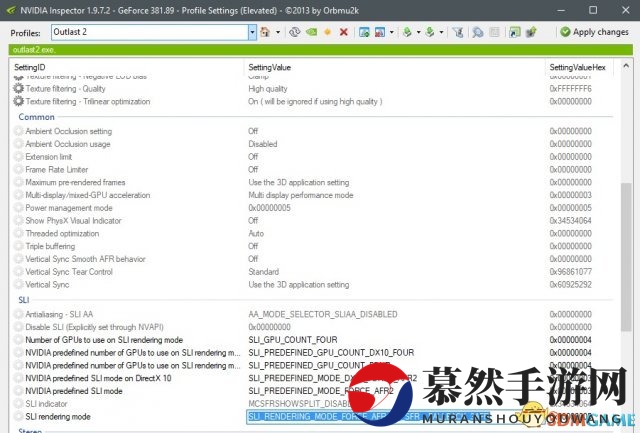The width and height of the screenshot is (640, 433).
Task: Click gear icon beside SLI rendering mode
Action: 18,416
